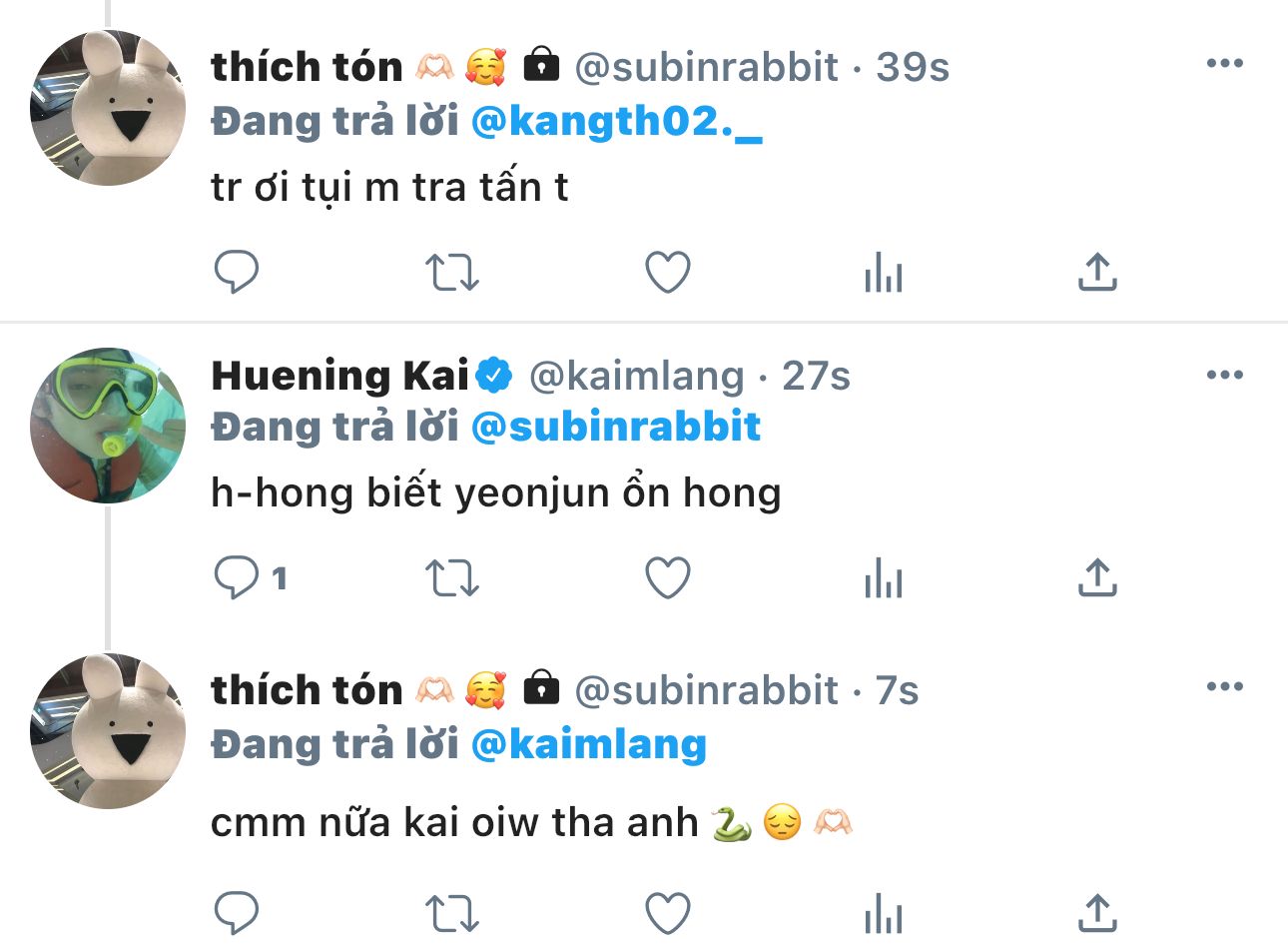Image resolution: width=1288 pixels, height=951 pixels.
Task: Share Huening Kai's tweet
Action: pos(1097,577)
